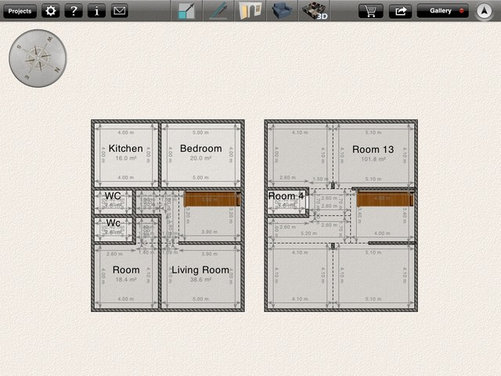This screenshot has height=376, width=501.
Task: Click Kitchen area value 16.0 m²
Action: (126, 158)
